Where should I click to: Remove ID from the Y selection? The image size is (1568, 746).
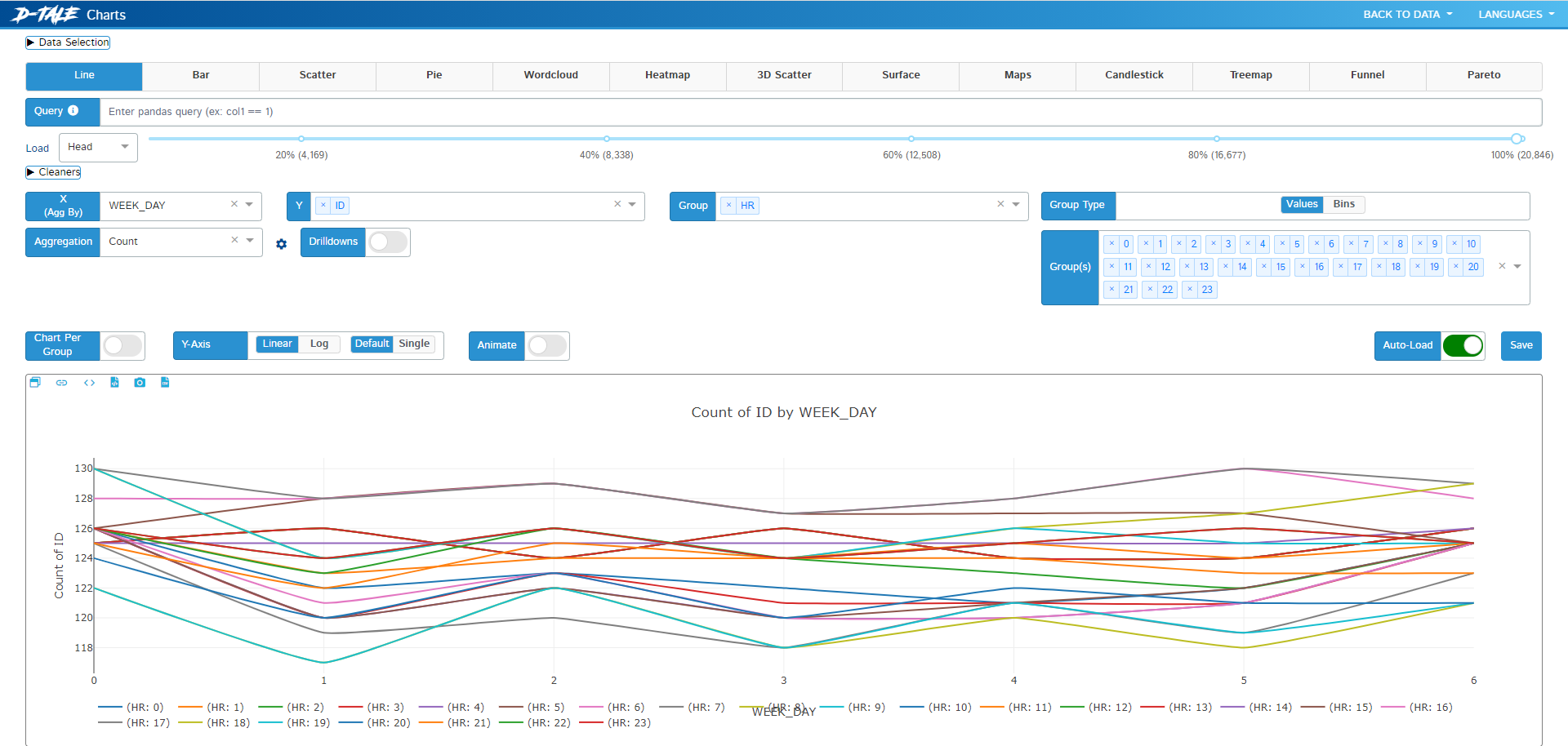(323, 206)
